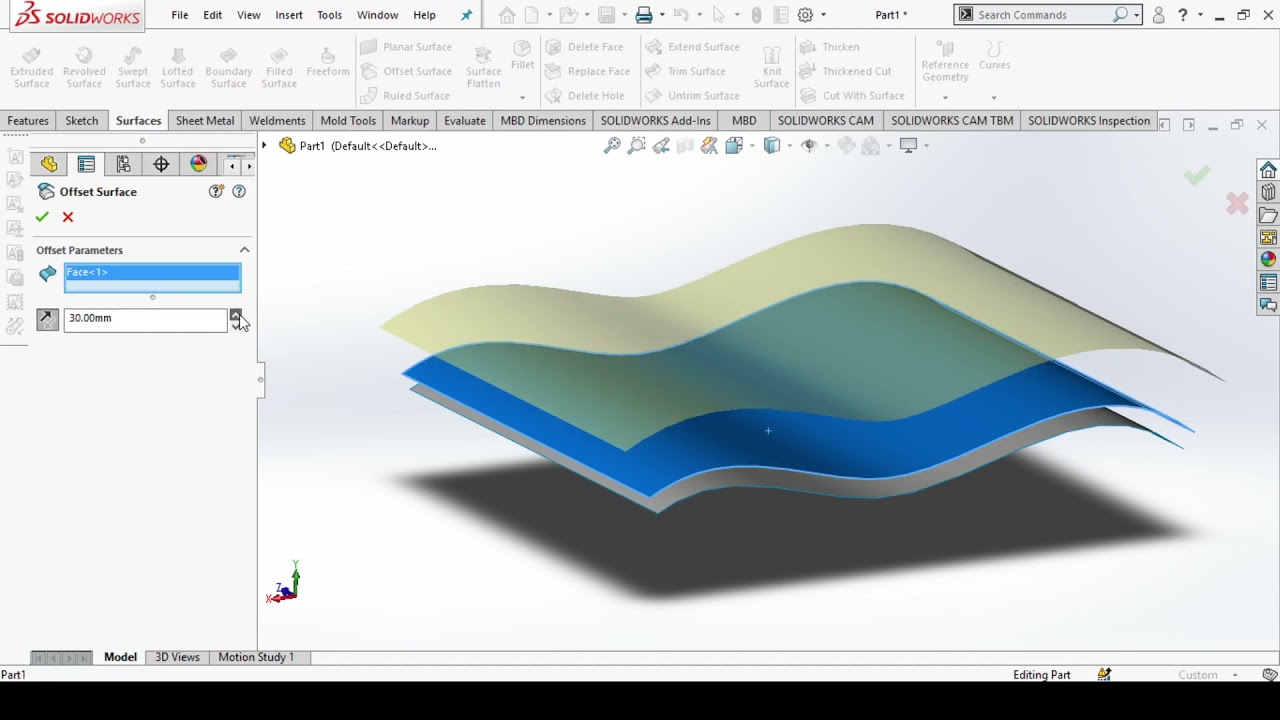The image size is (1280, 720).
Task: Switch to the PropertyManager tab icon
Action: [x=86, y=164]
